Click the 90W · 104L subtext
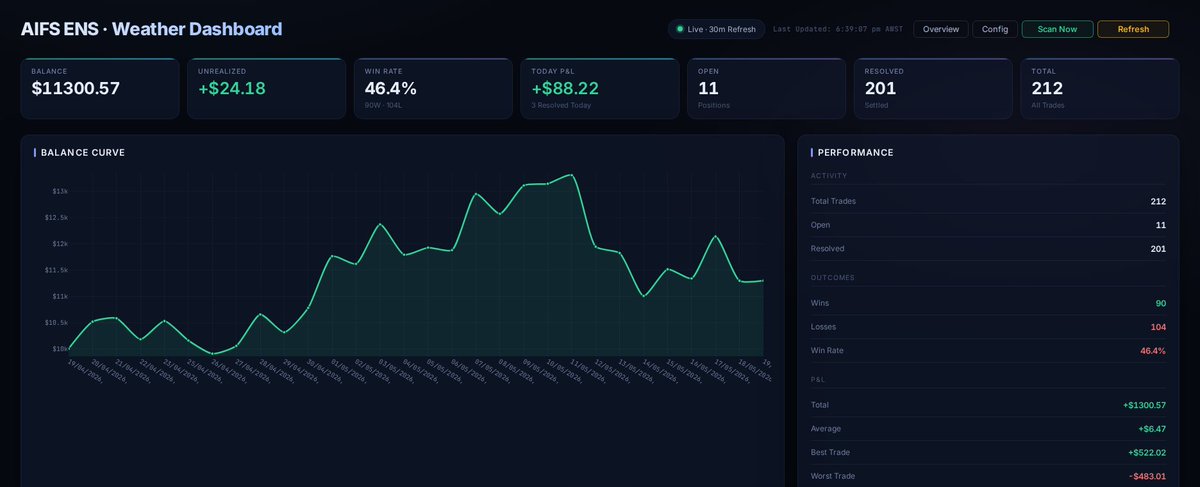The height and width of the screenshot is (487, 1200). 384,105
